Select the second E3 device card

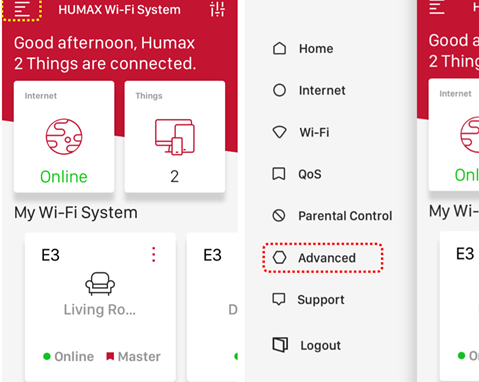click(x=212, y=307)
